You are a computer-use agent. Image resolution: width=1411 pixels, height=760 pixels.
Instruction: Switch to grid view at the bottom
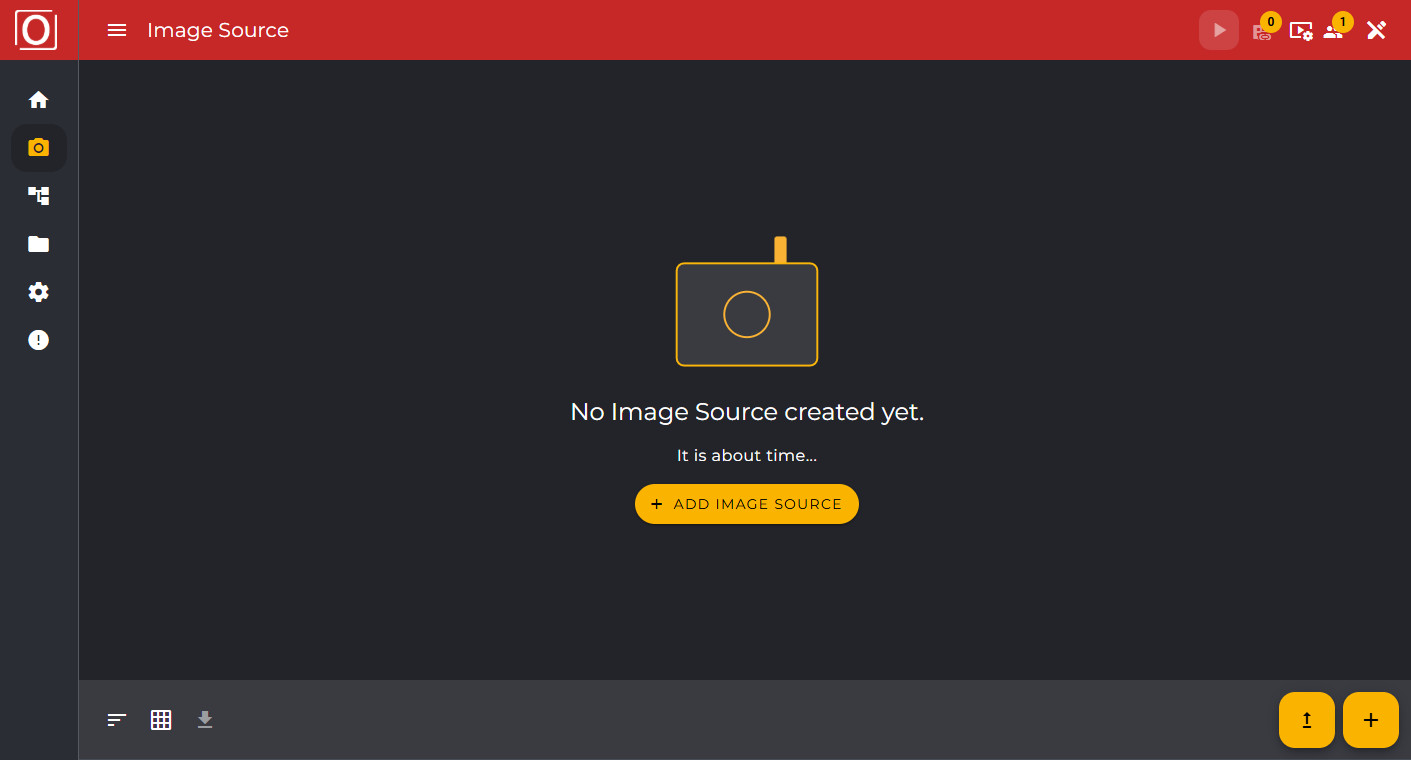[161, 720]
